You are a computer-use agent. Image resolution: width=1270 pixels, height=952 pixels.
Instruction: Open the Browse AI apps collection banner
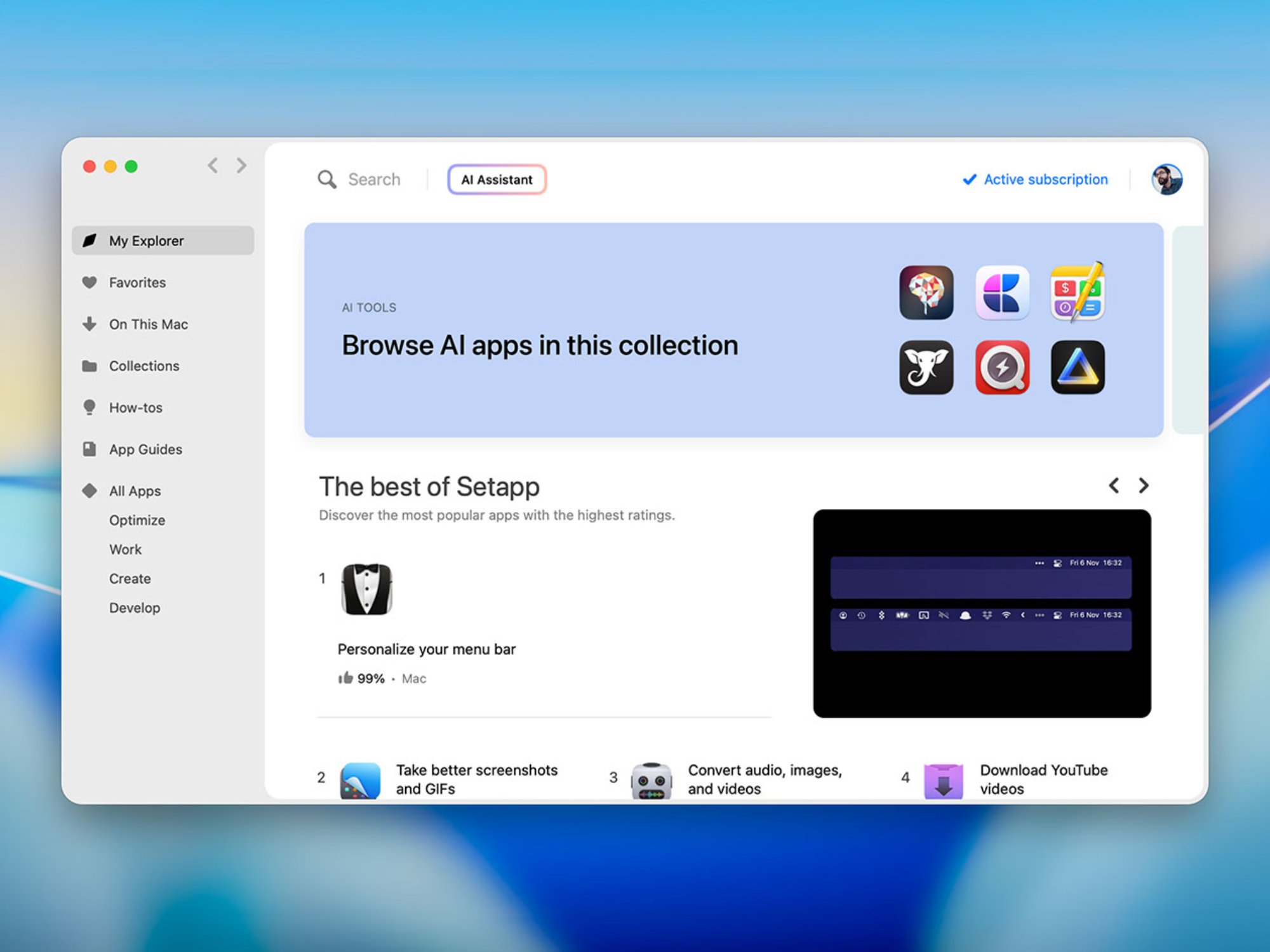540,345
